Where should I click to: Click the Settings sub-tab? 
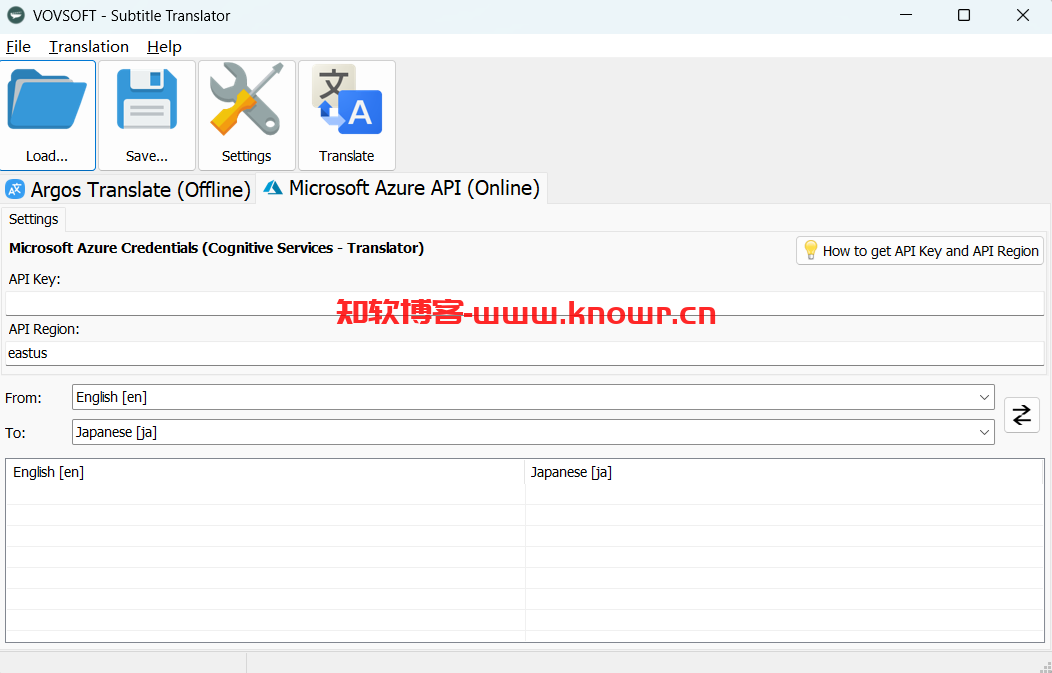point(34,219)
